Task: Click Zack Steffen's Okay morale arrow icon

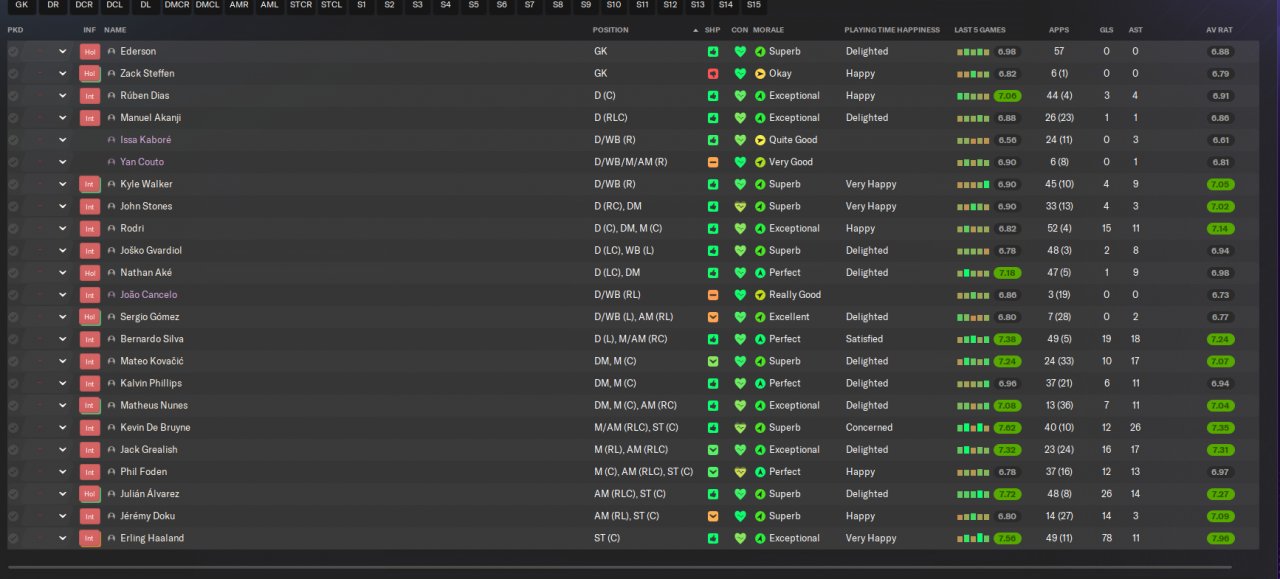Action: point(760,74)
